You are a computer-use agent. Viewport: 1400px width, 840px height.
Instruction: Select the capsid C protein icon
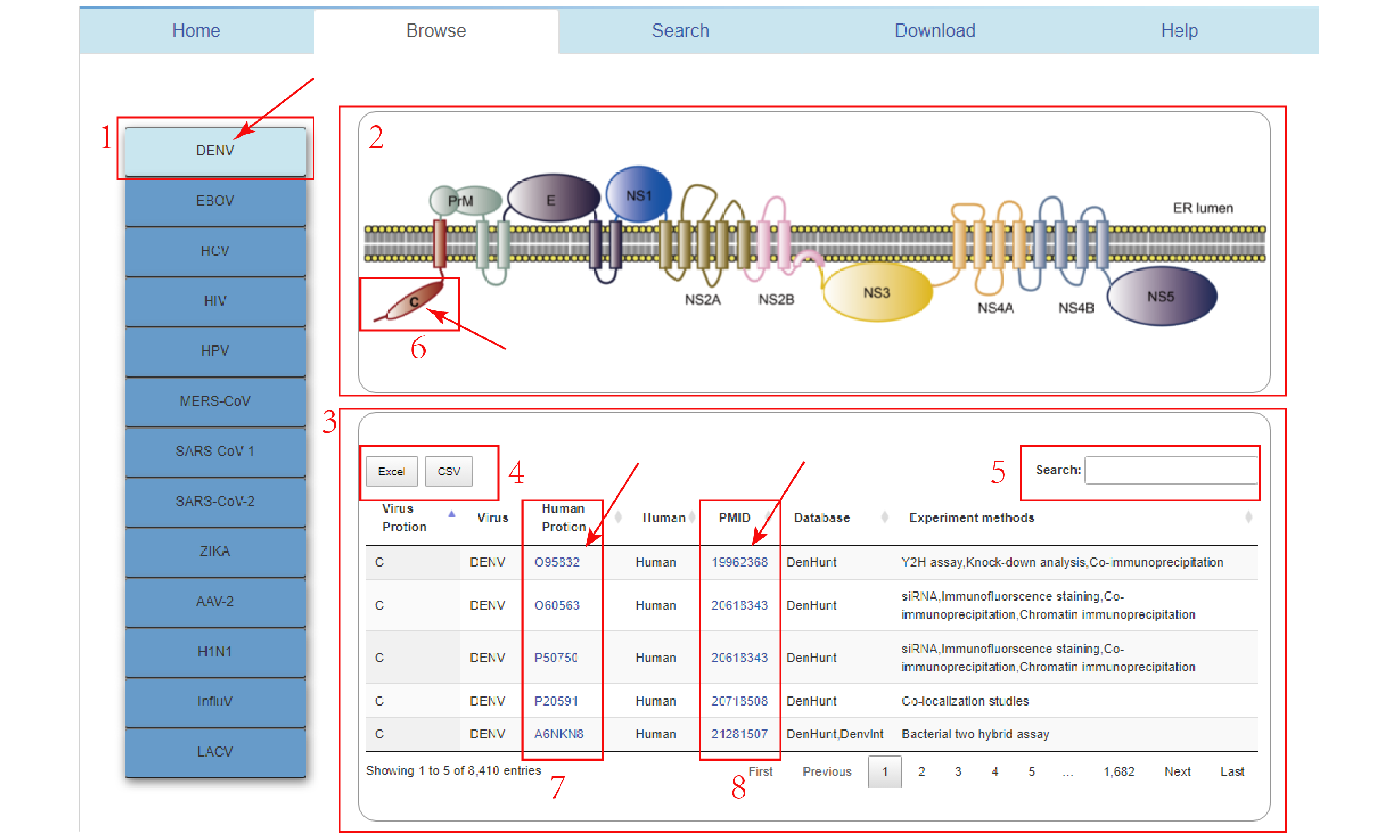(x=415, y=302)
